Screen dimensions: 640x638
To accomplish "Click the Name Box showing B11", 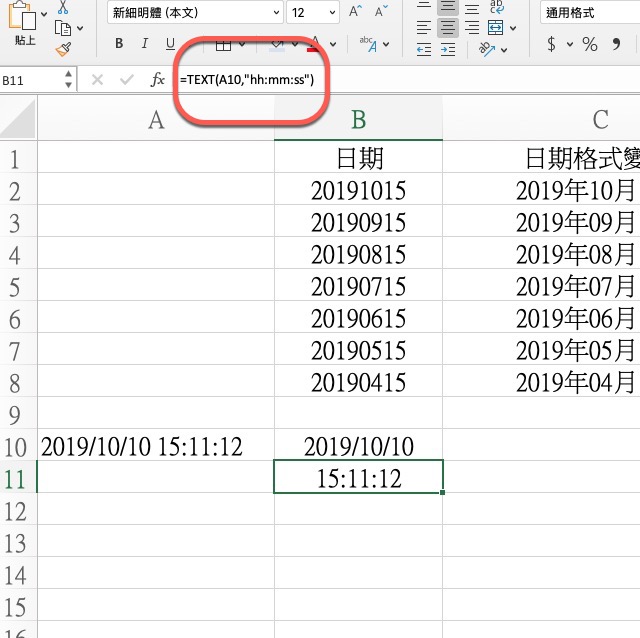I will click(31, 80).
